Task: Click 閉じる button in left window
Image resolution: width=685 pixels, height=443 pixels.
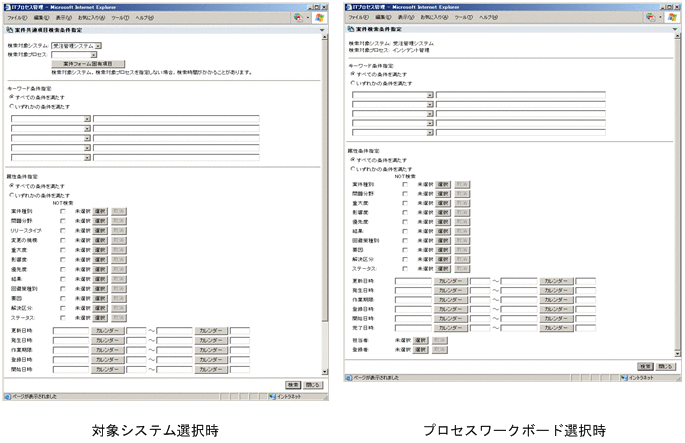Action: pyautogui.click(x=312, y=385)
